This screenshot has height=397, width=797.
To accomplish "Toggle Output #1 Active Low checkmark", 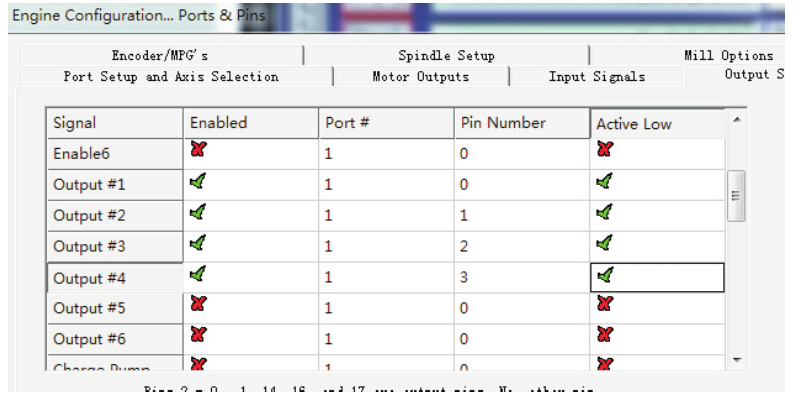I will [x=604, y=180].
